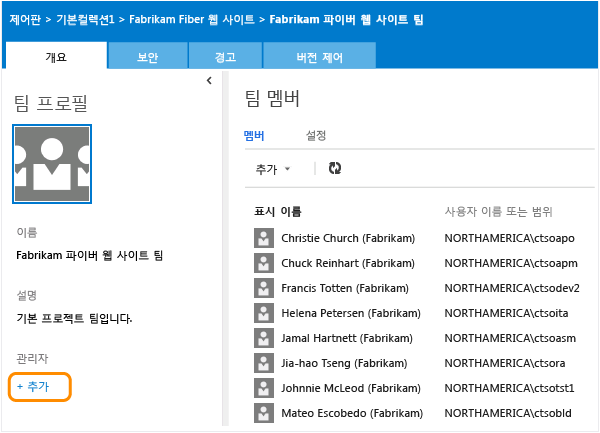This screenshot has height=433, width=600.
Task: Open the 버전 제어 tab
Action: (x=320, y=57)
